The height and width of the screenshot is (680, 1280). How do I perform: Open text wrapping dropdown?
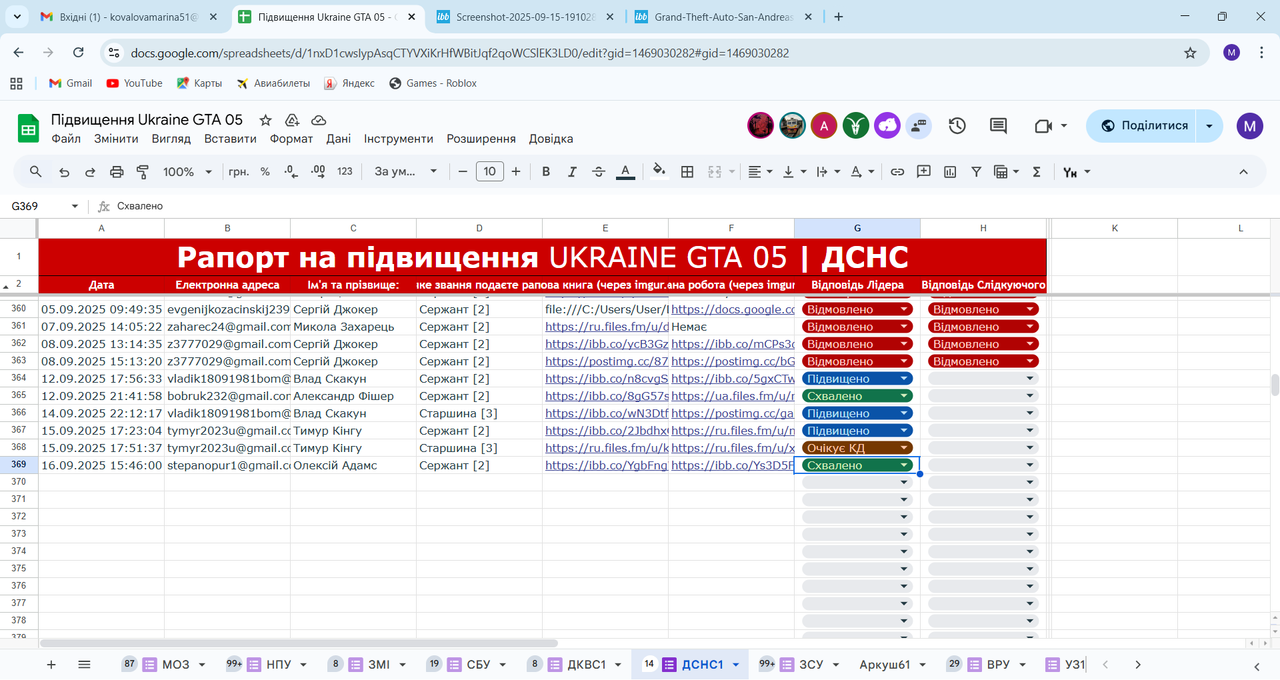(x=828, y=172)
